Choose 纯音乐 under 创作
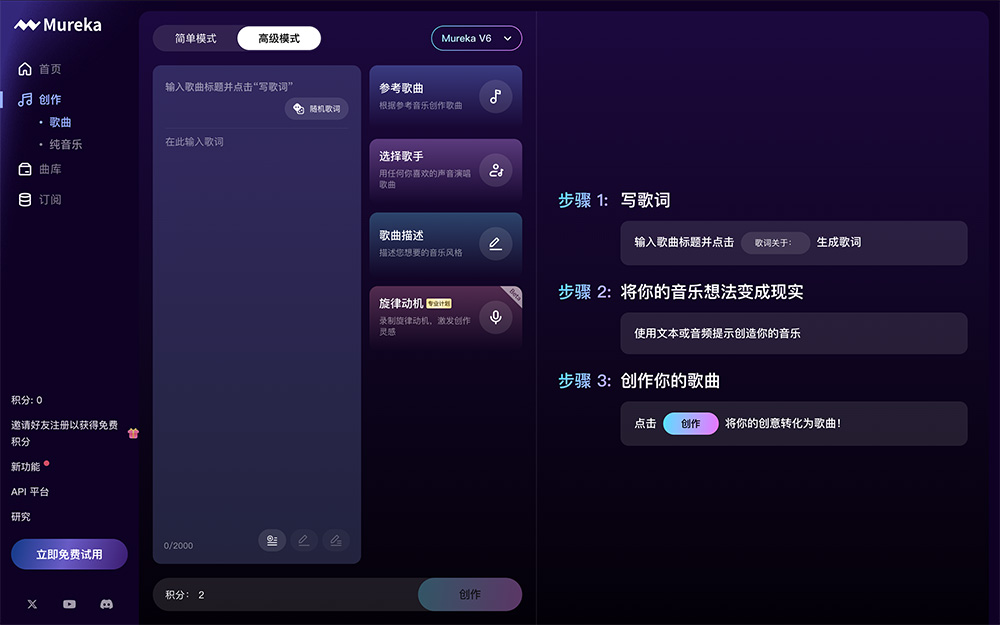The width and height of the screenshot is (1000, 625). (66, 144)
